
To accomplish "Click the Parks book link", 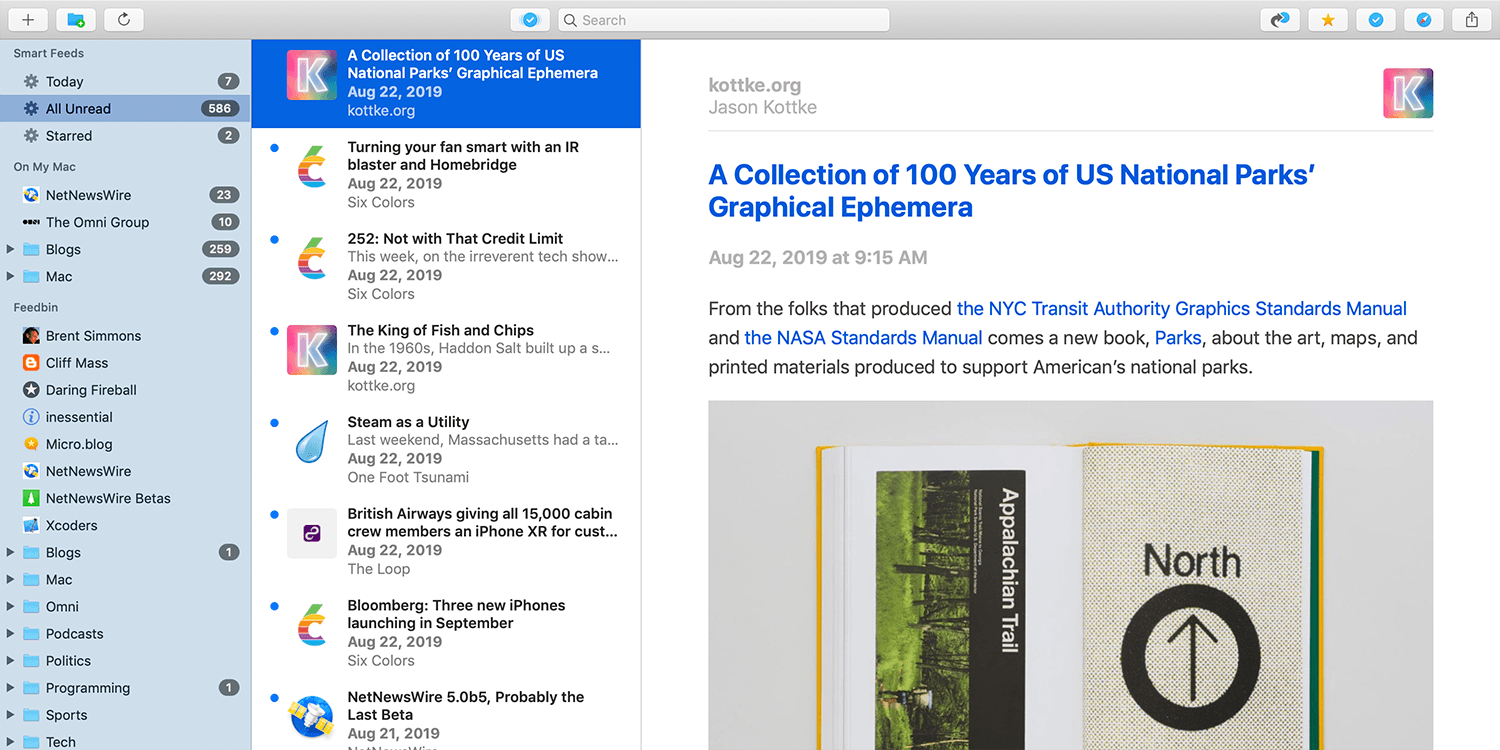I will click(1177, 338).
